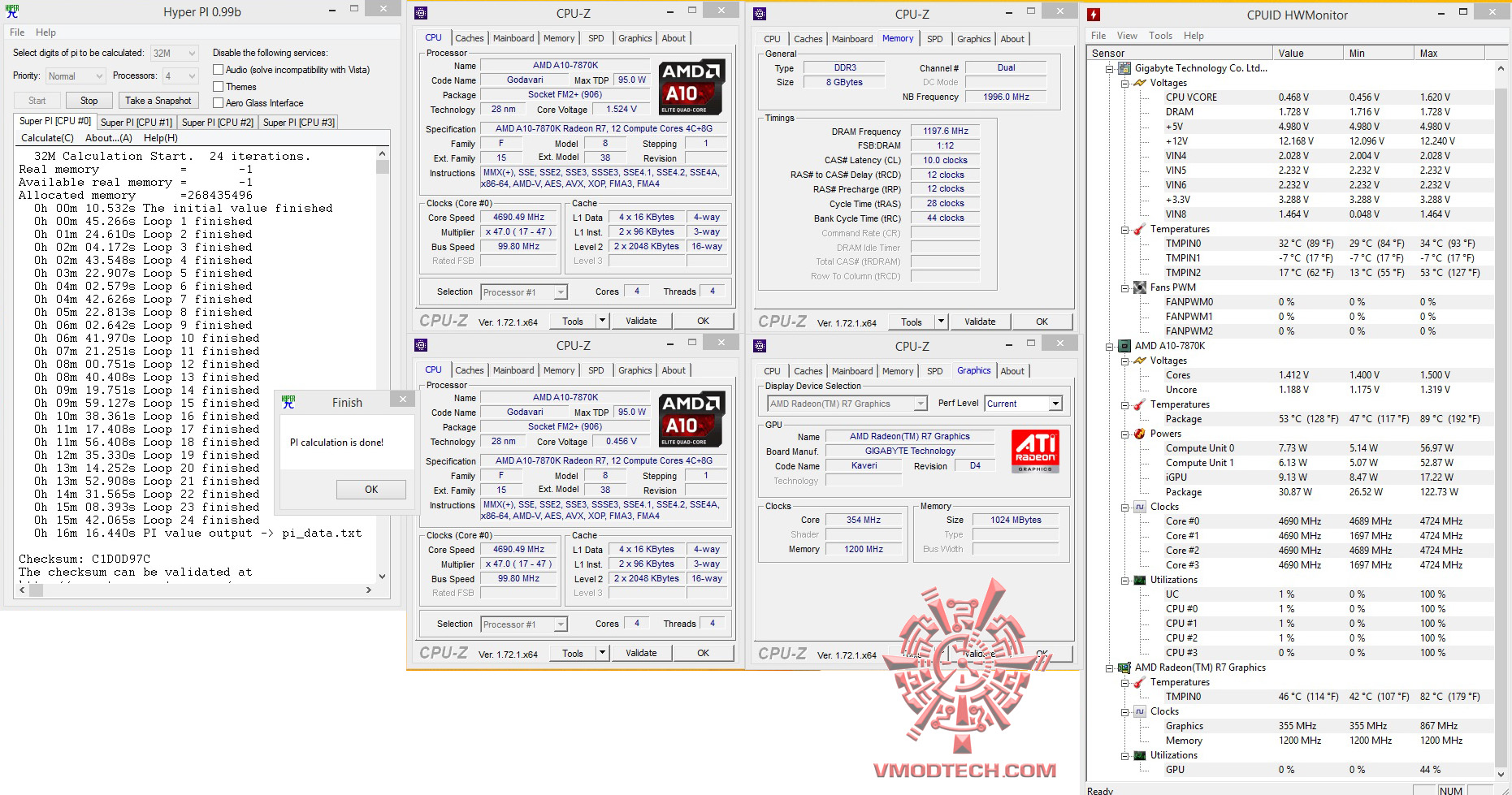
Task: Click the AMD A10-7870K Voltages icon
Action: [1140, 361]
